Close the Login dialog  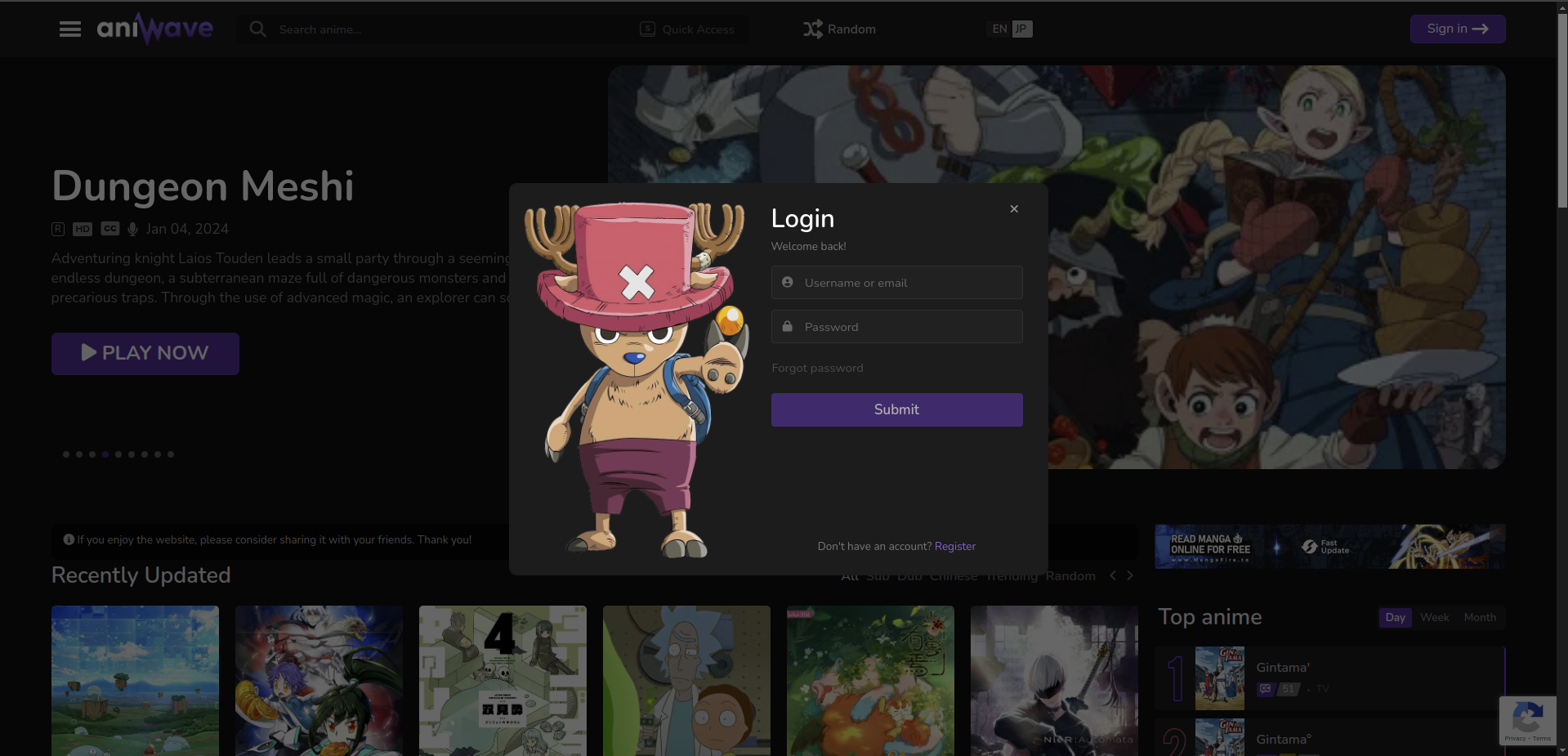click(1014, 209)
